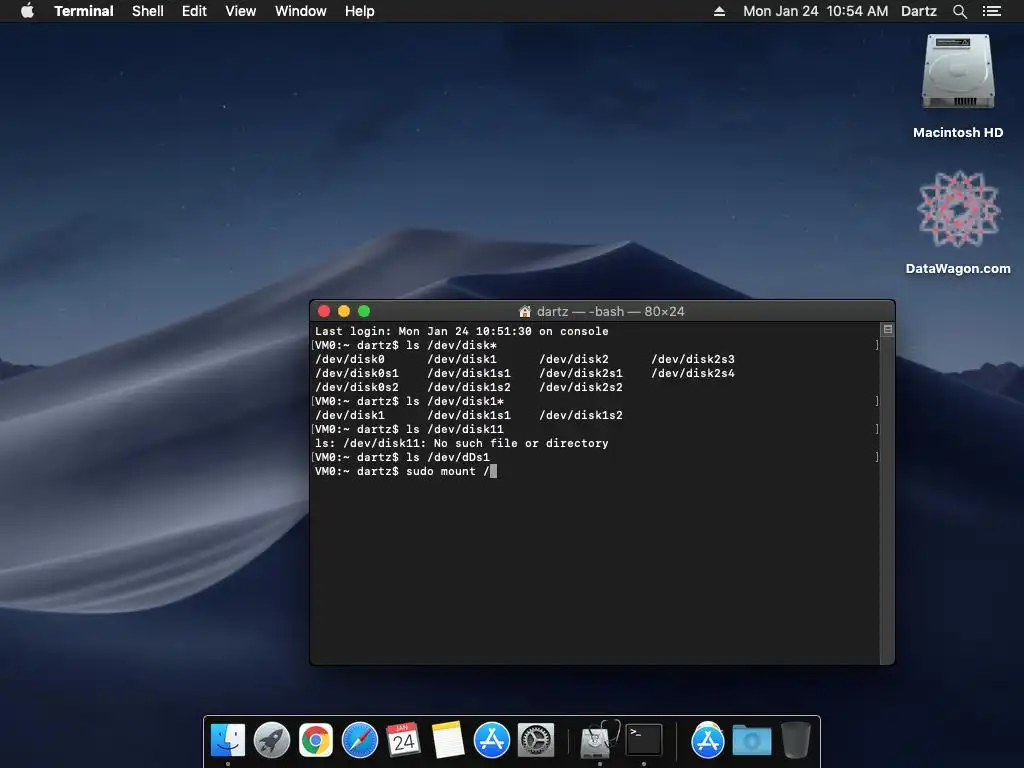Viewport: 1024px width, 768px height.
Task: Open the Shell menu
Action: (x=148, y=11)
